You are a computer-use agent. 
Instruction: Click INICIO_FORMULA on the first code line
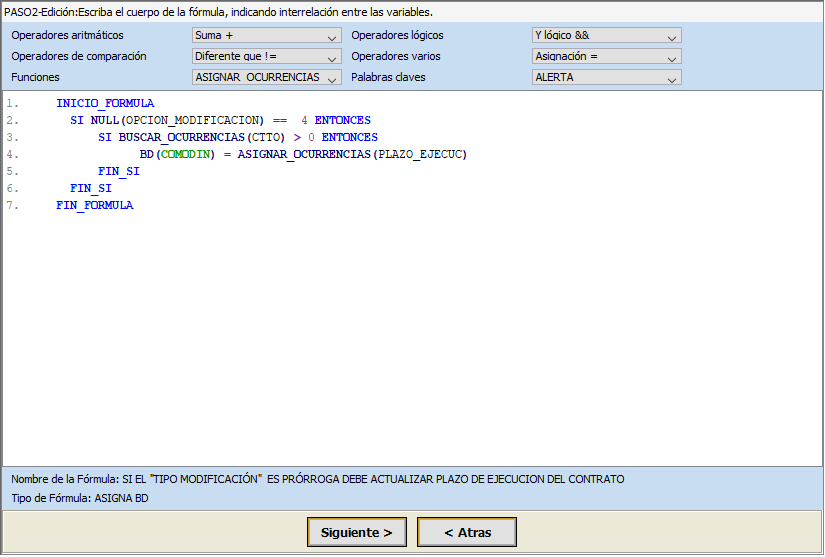pos(105,103)
